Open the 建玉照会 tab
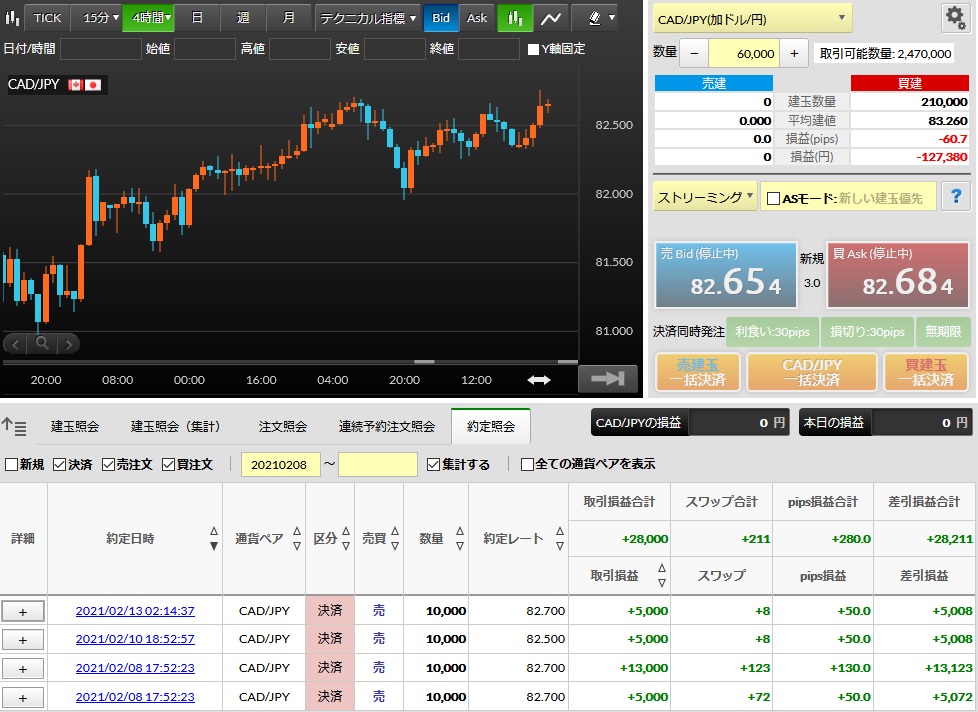 (x=75, y=426)
